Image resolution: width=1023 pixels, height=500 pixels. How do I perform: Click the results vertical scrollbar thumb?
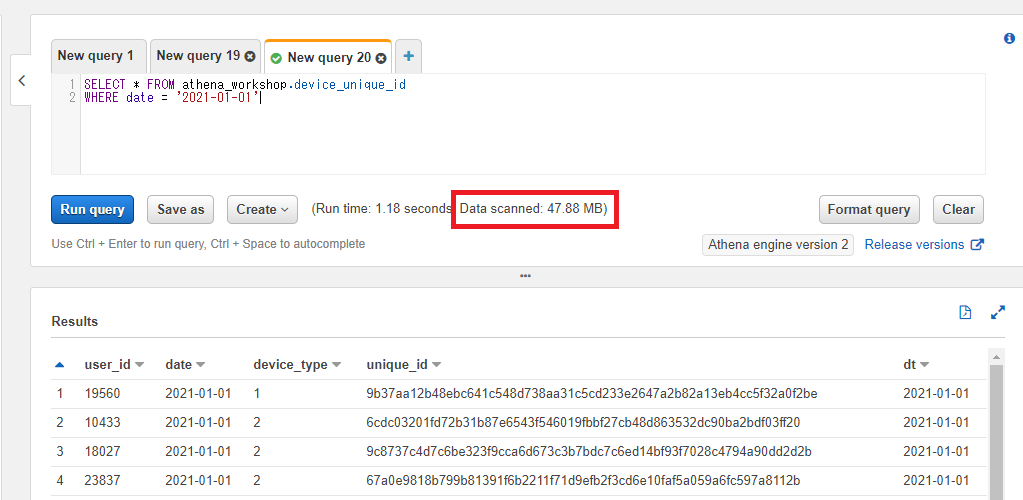click(x=996, y=431)
